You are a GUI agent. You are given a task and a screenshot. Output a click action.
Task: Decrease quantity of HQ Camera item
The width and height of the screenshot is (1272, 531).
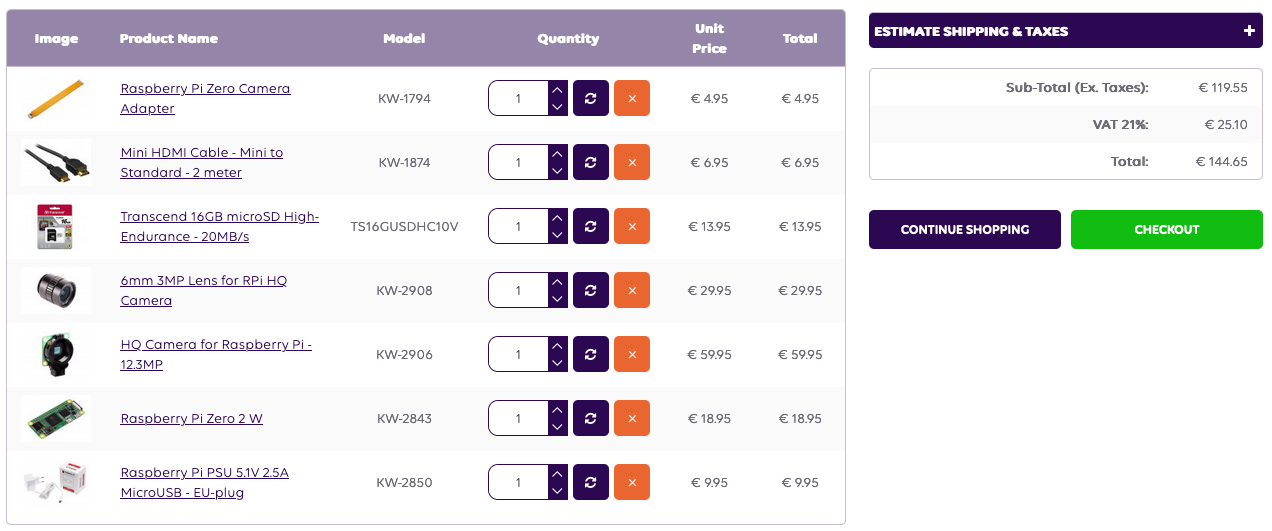click(558, 363)
